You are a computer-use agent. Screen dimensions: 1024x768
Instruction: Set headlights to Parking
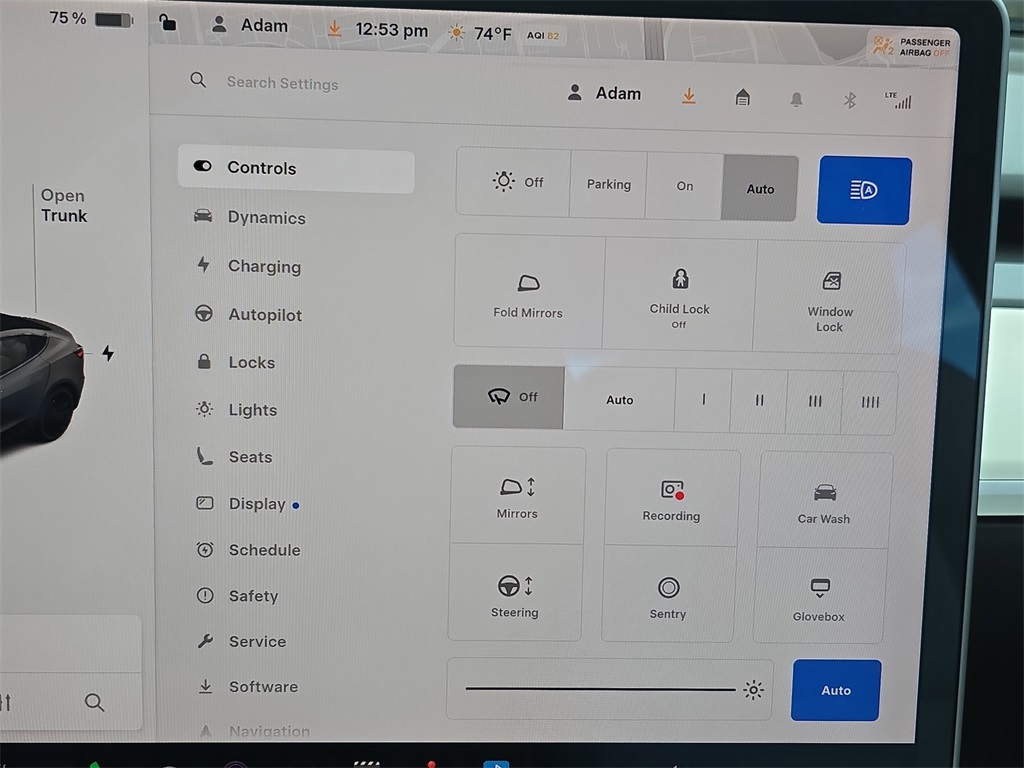coord(608,185)
